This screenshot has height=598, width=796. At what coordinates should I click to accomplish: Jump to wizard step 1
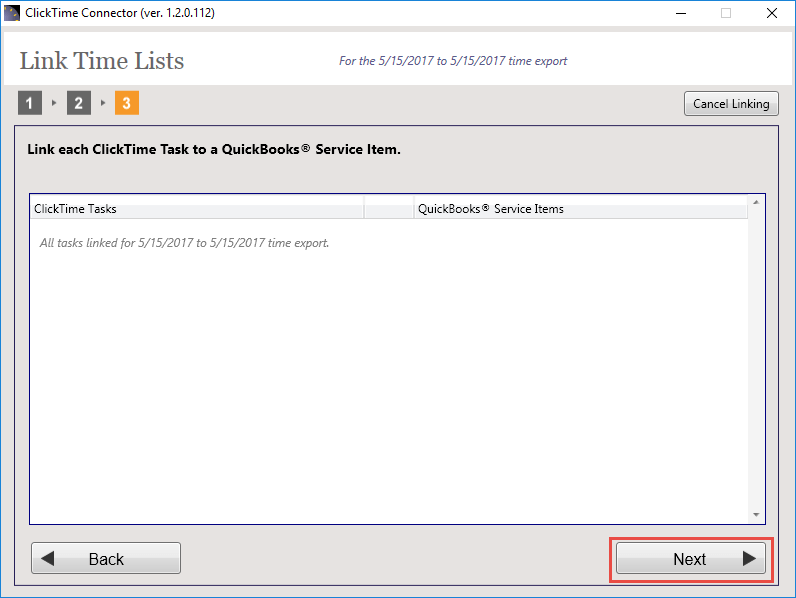(30, 103)
